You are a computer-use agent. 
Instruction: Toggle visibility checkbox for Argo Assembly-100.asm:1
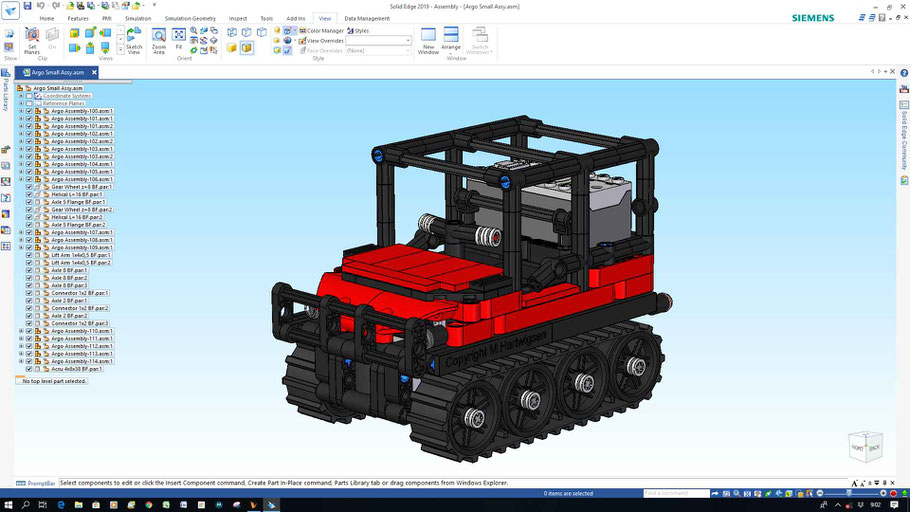pyautogui.click(x=29, y=111)
